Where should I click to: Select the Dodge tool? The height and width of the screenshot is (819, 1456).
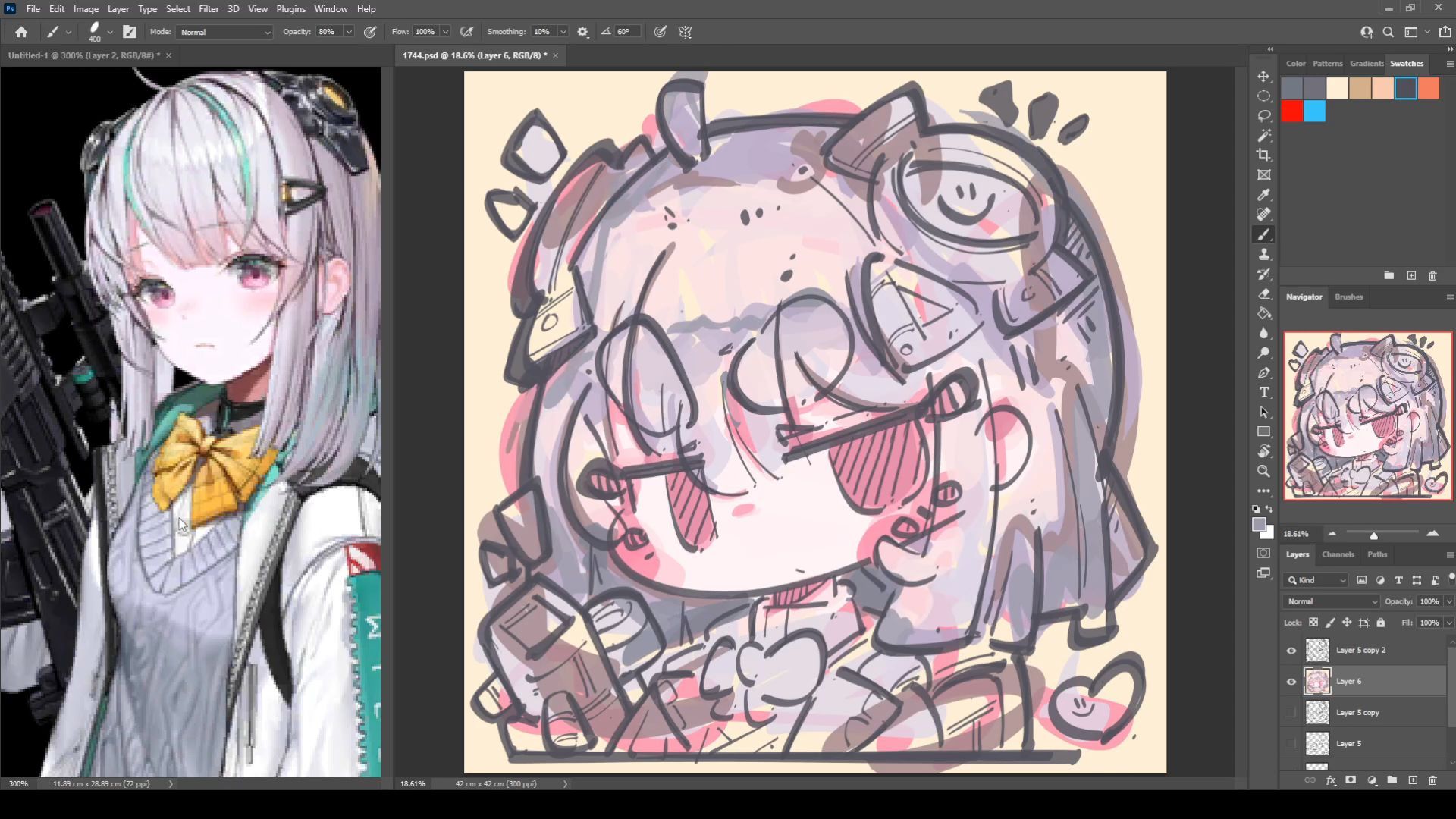click(x=1264, y=353)
